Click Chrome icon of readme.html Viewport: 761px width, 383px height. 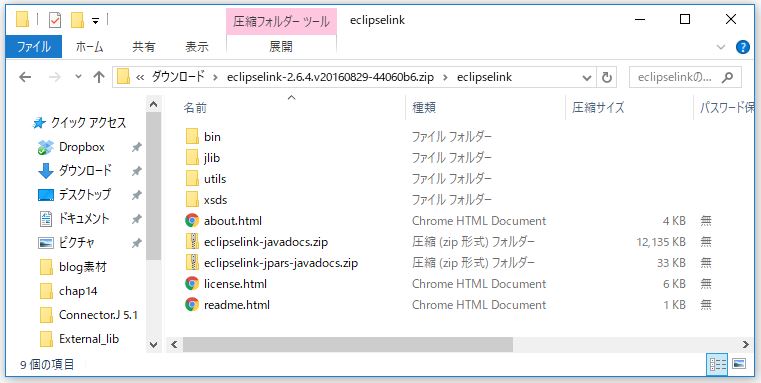click(x=192, y=305)
